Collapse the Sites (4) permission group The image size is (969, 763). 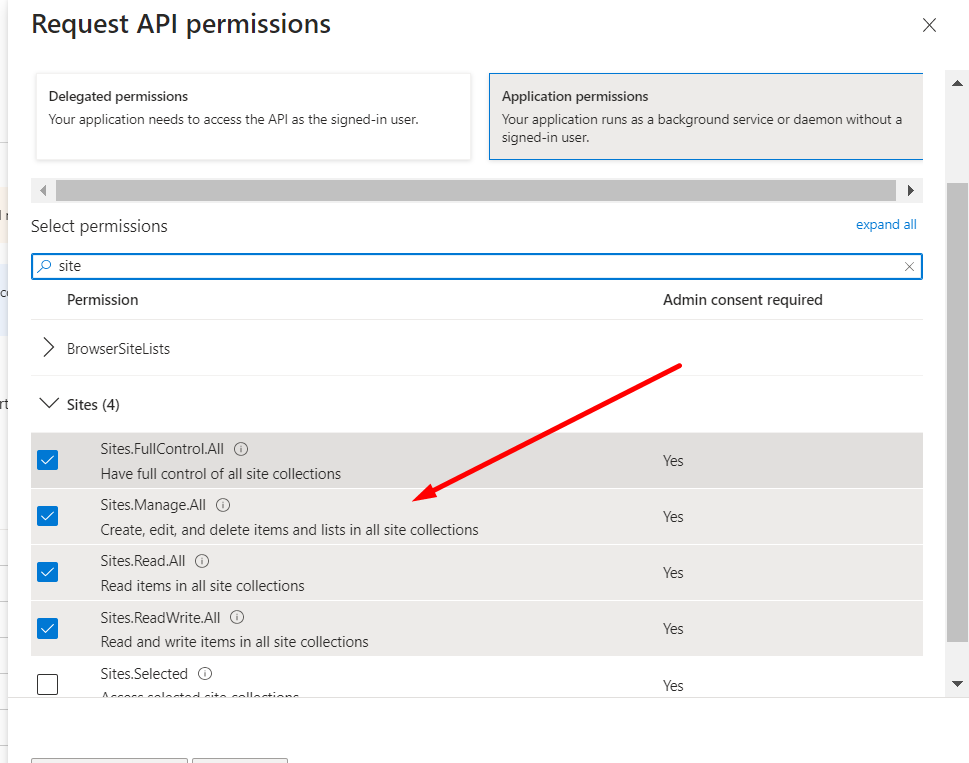(x=48, y=404)
